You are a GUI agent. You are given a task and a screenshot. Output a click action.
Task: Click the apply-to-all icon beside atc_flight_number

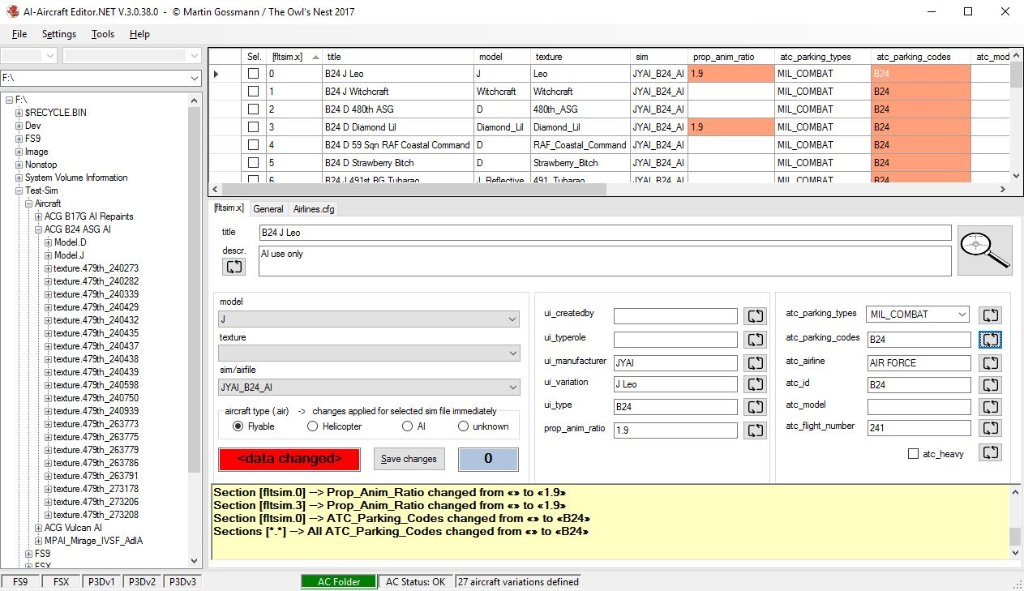[x=989, y=428]
